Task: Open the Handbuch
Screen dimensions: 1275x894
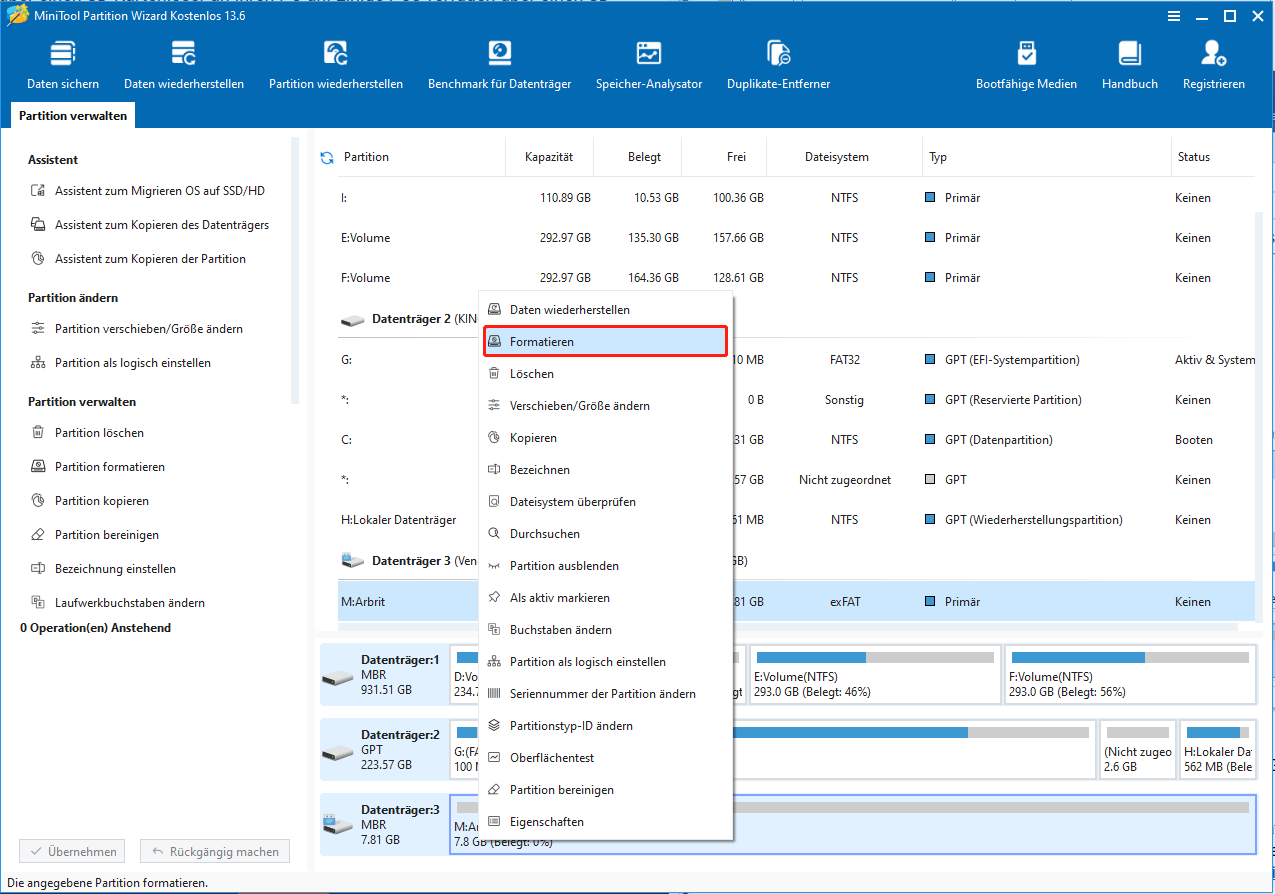Action: 1130,66
